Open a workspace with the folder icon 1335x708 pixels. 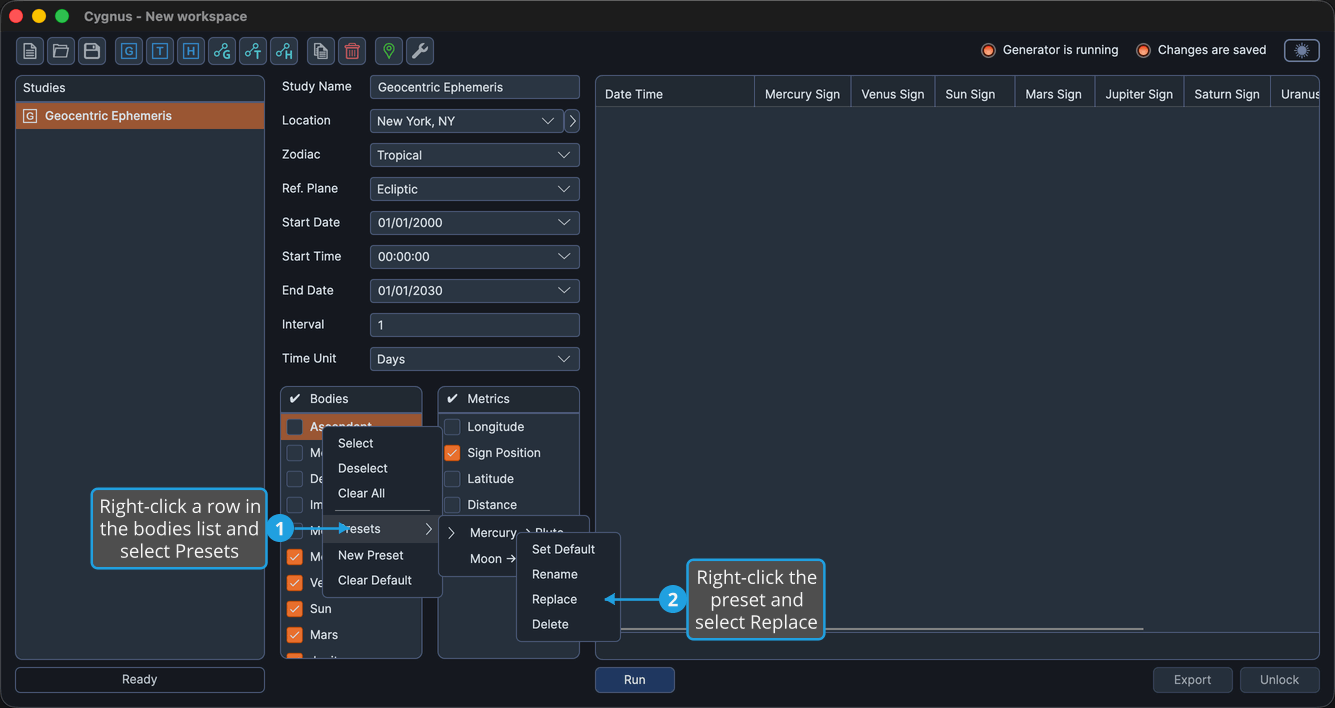pyautogui.click(x=61, y=51)
